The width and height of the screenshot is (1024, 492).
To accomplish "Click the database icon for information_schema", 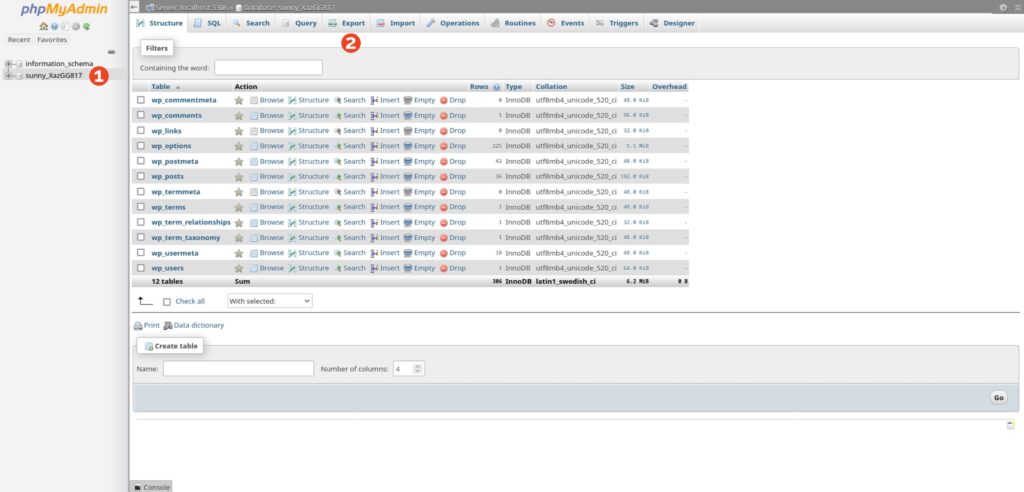I will point(19,64).
